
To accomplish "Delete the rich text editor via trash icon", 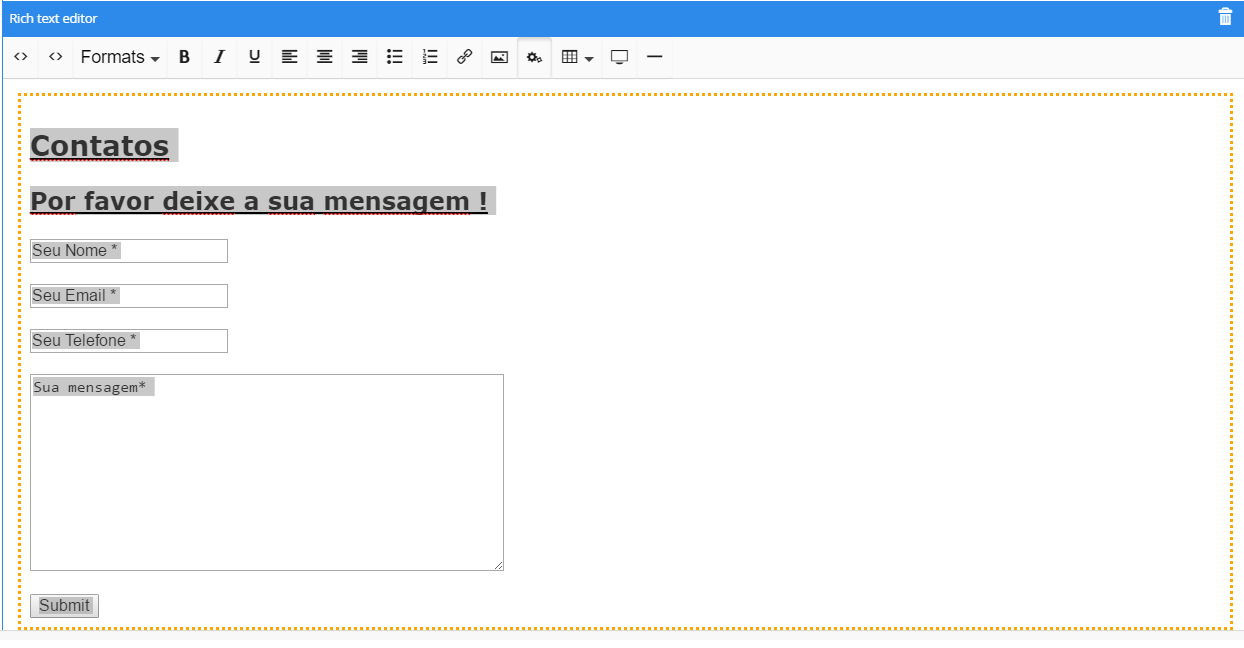I will [x=1225, y=17].
